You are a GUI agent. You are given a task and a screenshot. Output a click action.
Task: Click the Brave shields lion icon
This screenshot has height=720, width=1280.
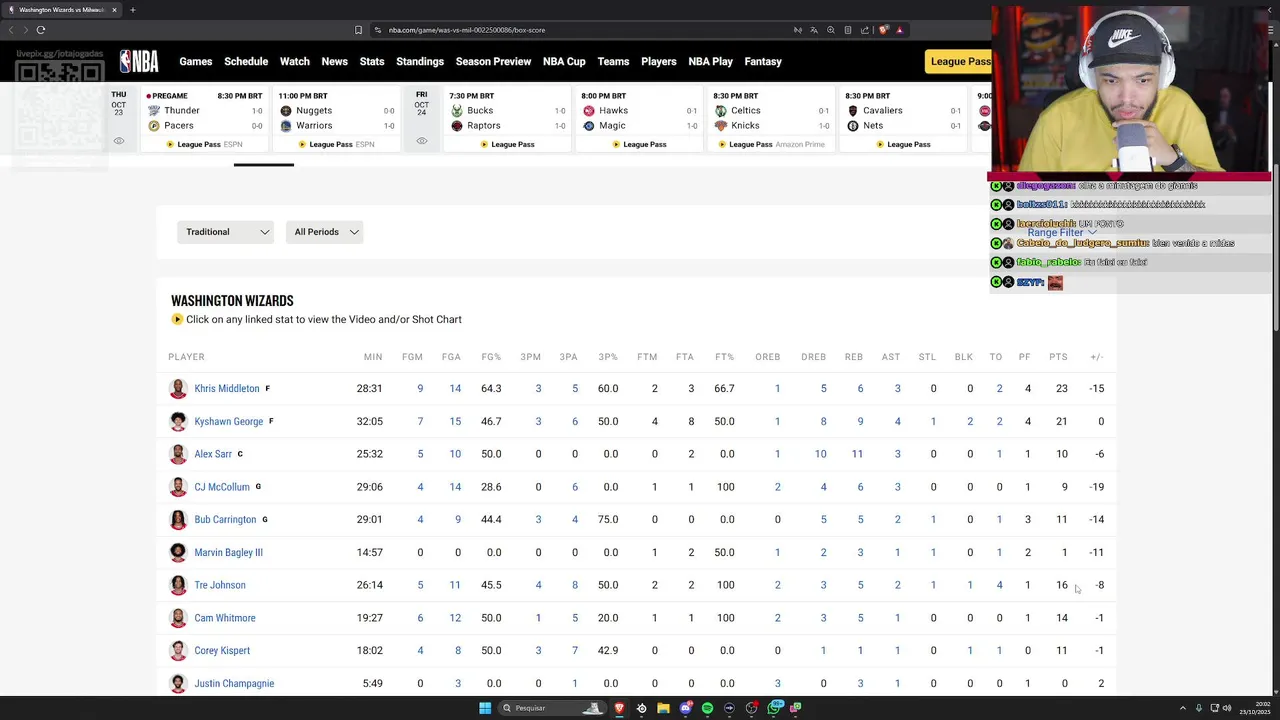click(x=883, y=30)
